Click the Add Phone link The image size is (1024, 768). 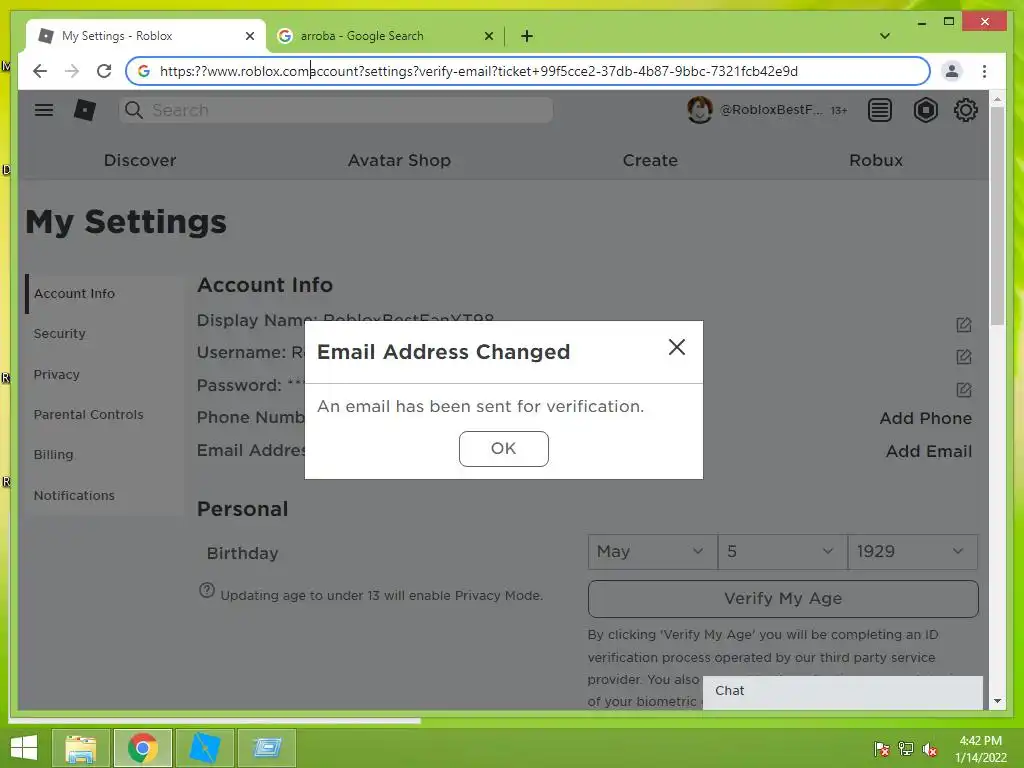925,418
